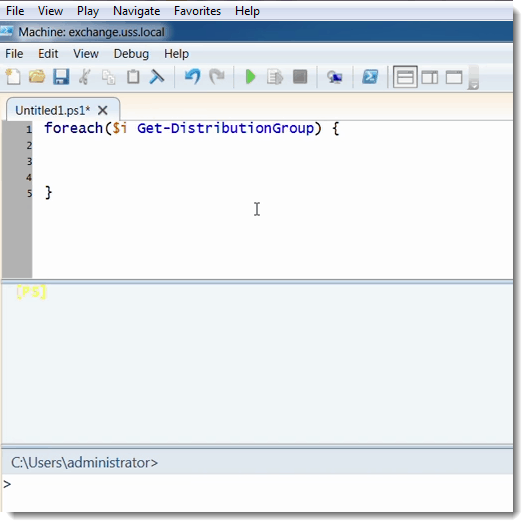Stop execution with the gray square icon

tap(300, 77)
